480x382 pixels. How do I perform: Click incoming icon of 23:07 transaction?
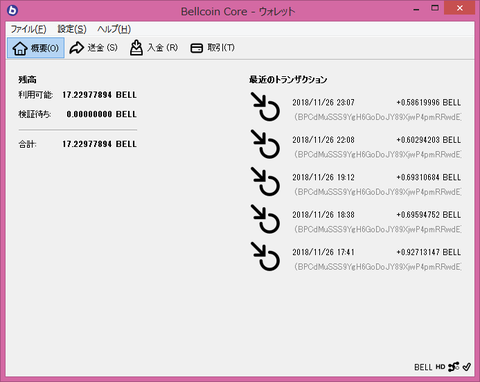pyautogui.click(x=265, y=106)
